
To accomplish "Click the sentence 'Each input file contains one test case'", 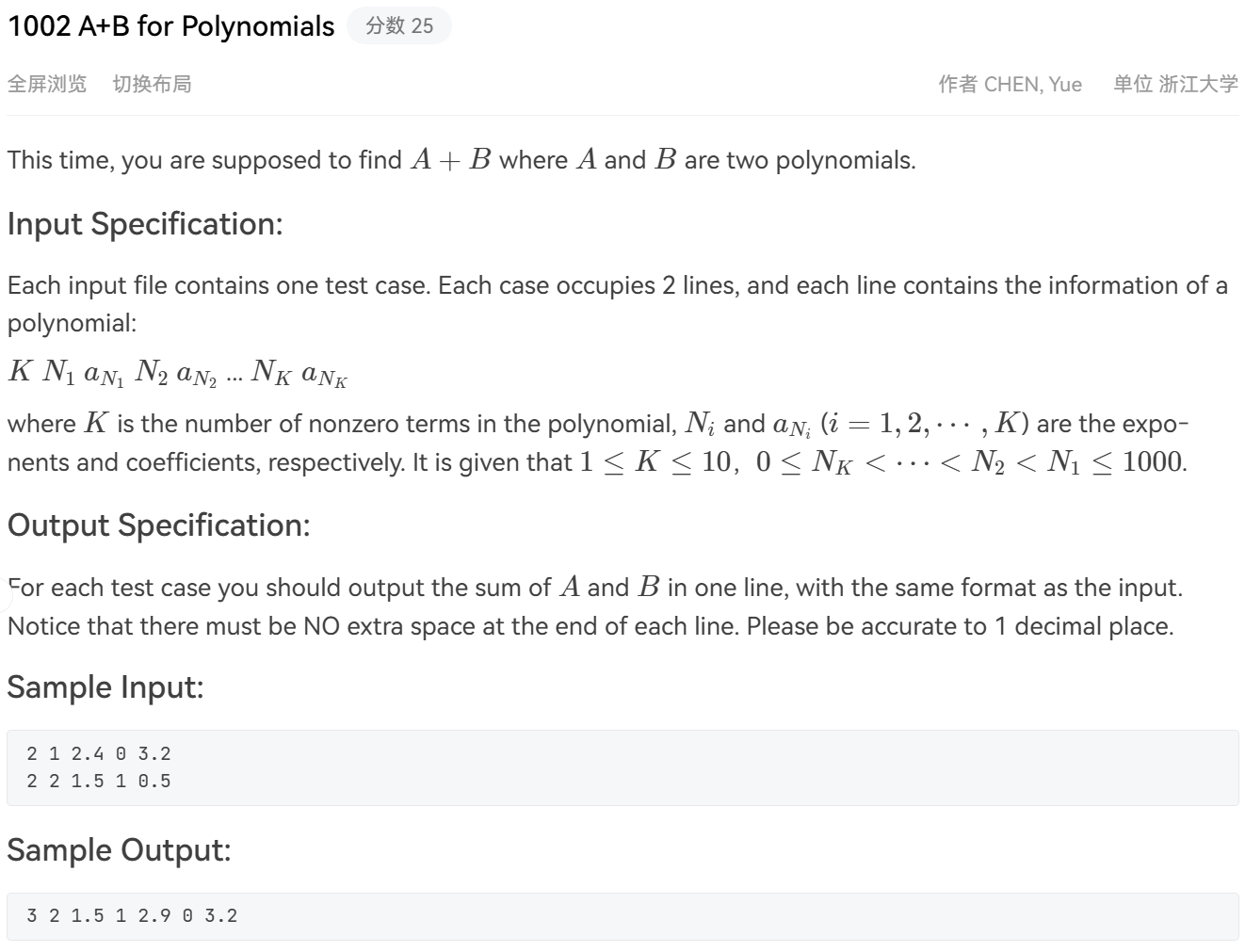I will tap(218, 285).
